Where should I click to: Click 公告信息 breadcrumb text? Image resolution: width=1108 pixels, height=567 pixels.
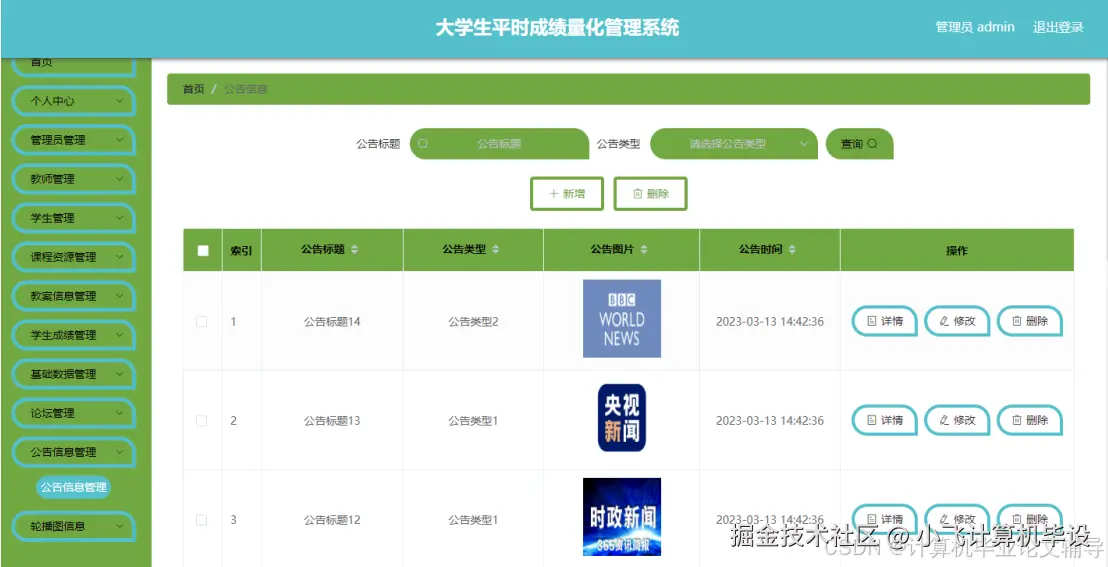click(246, 89)
